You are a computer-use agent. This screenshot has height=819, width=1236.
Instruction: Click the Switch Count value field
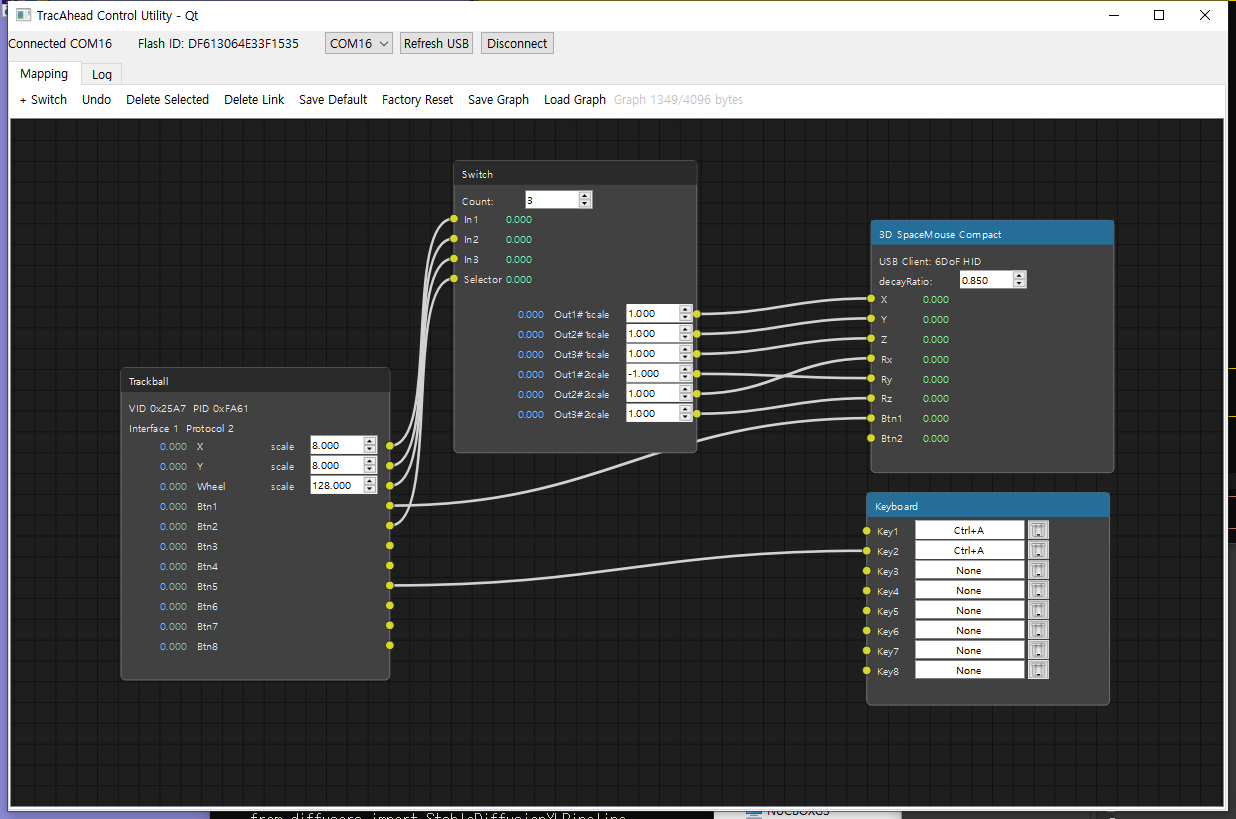tap(552, 200)
